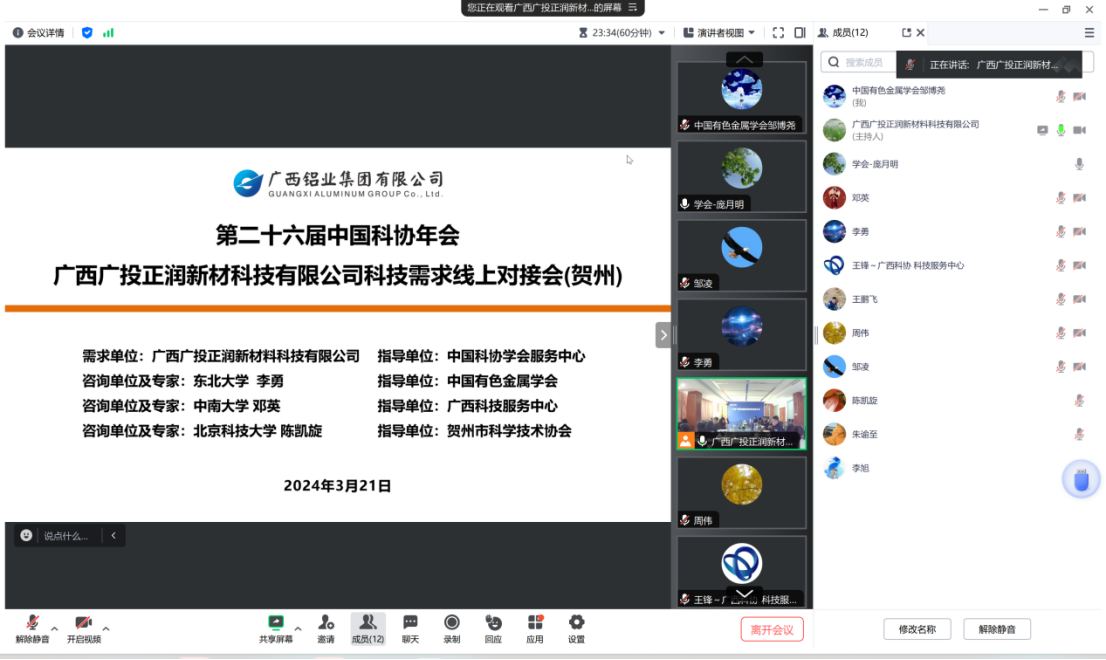Open the hamburger menu above the members list
Screen dimensions: 1106x660
[x=1089, y=32]
